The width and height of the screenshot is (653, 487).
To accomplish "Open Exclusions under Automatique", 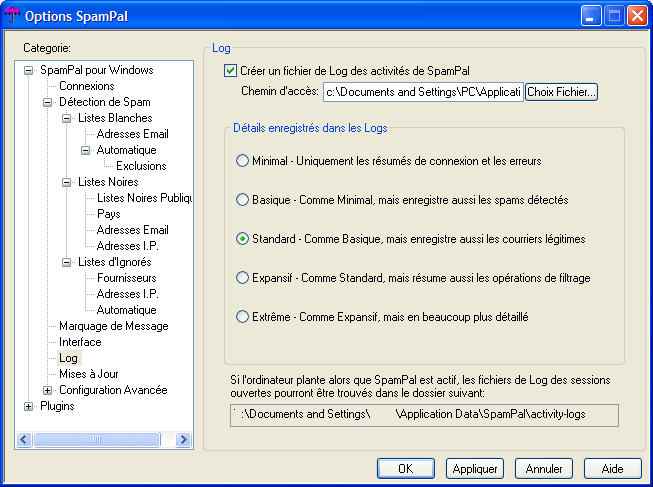I will [x=141, y=166].
